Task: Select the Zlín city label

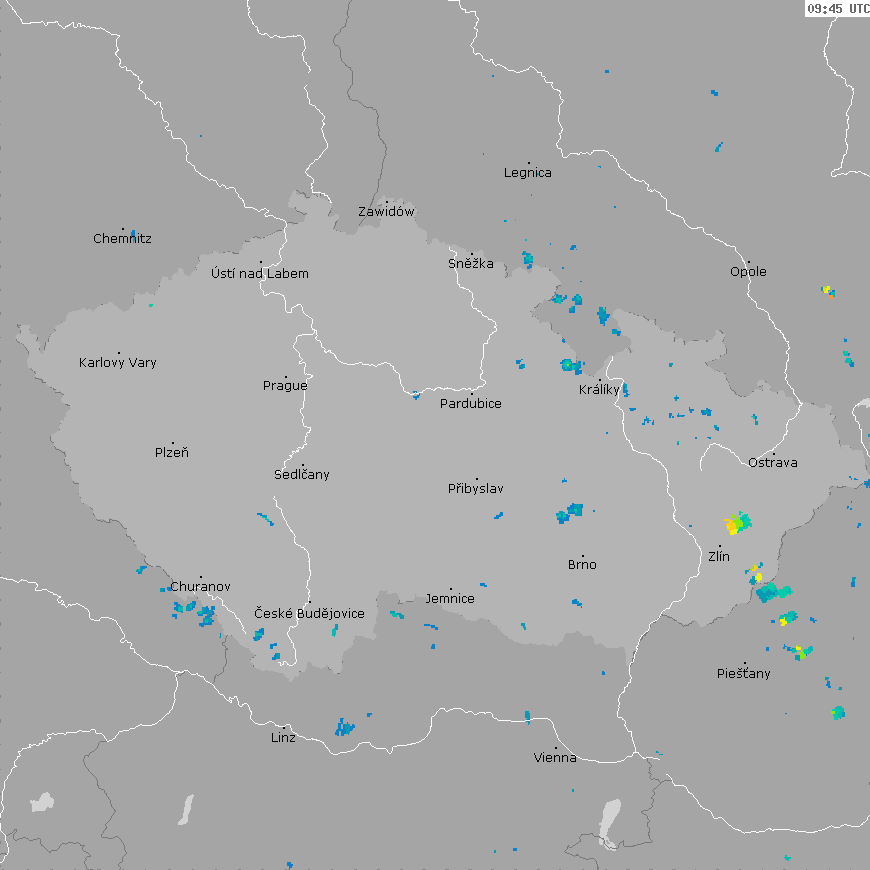Action: (719, 557)
